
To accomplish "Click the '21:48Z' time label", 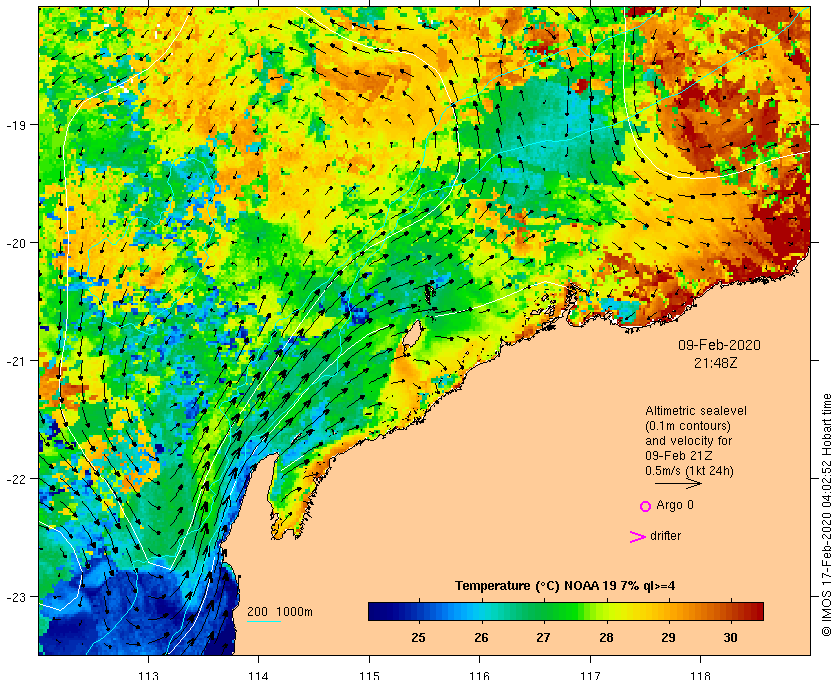I will 715,363.
